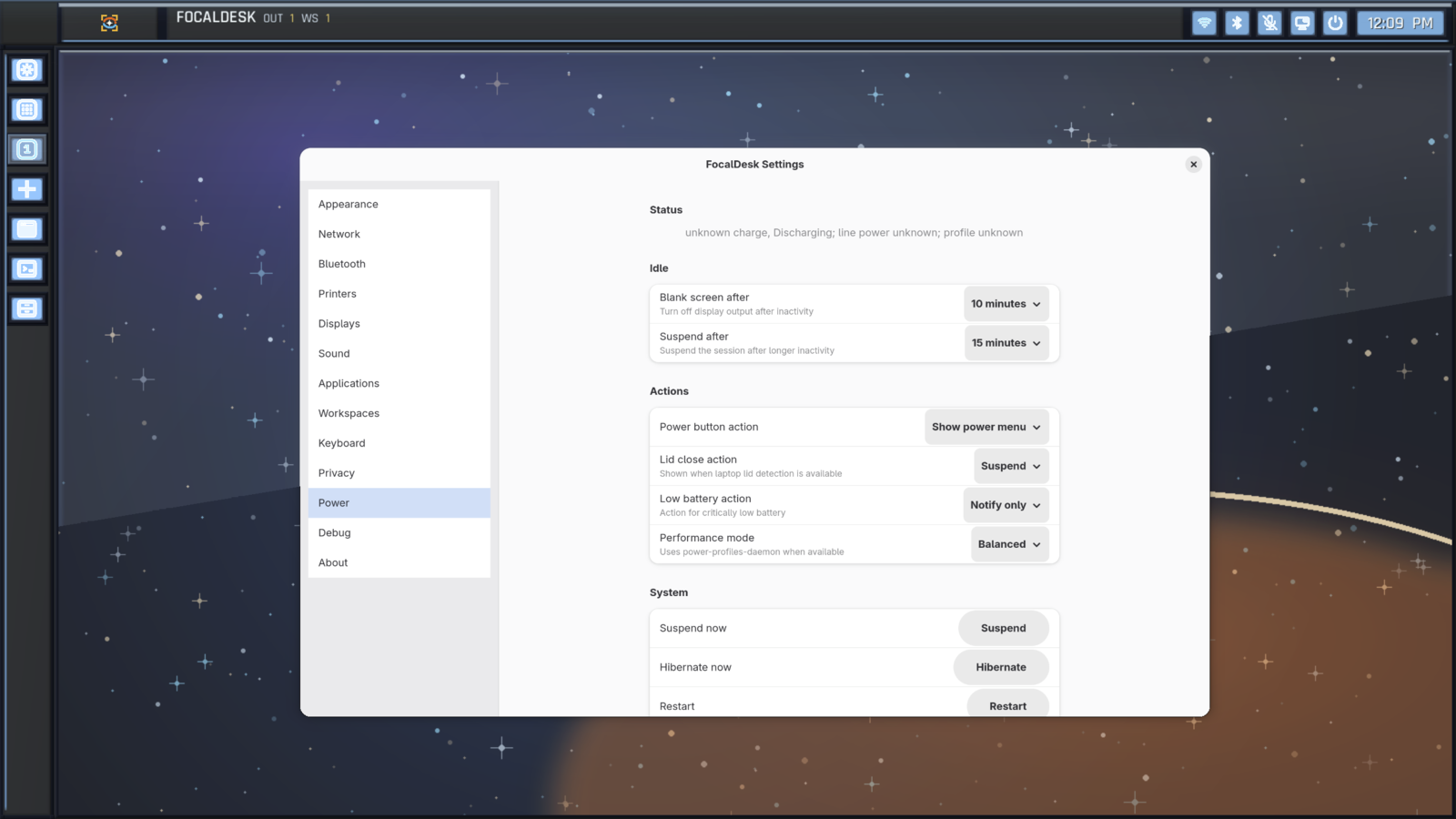This screenshot has width=1456, height=819.
Task: Select Bluetooth in the settings sidebar
Action: click(x=399, y=264)
